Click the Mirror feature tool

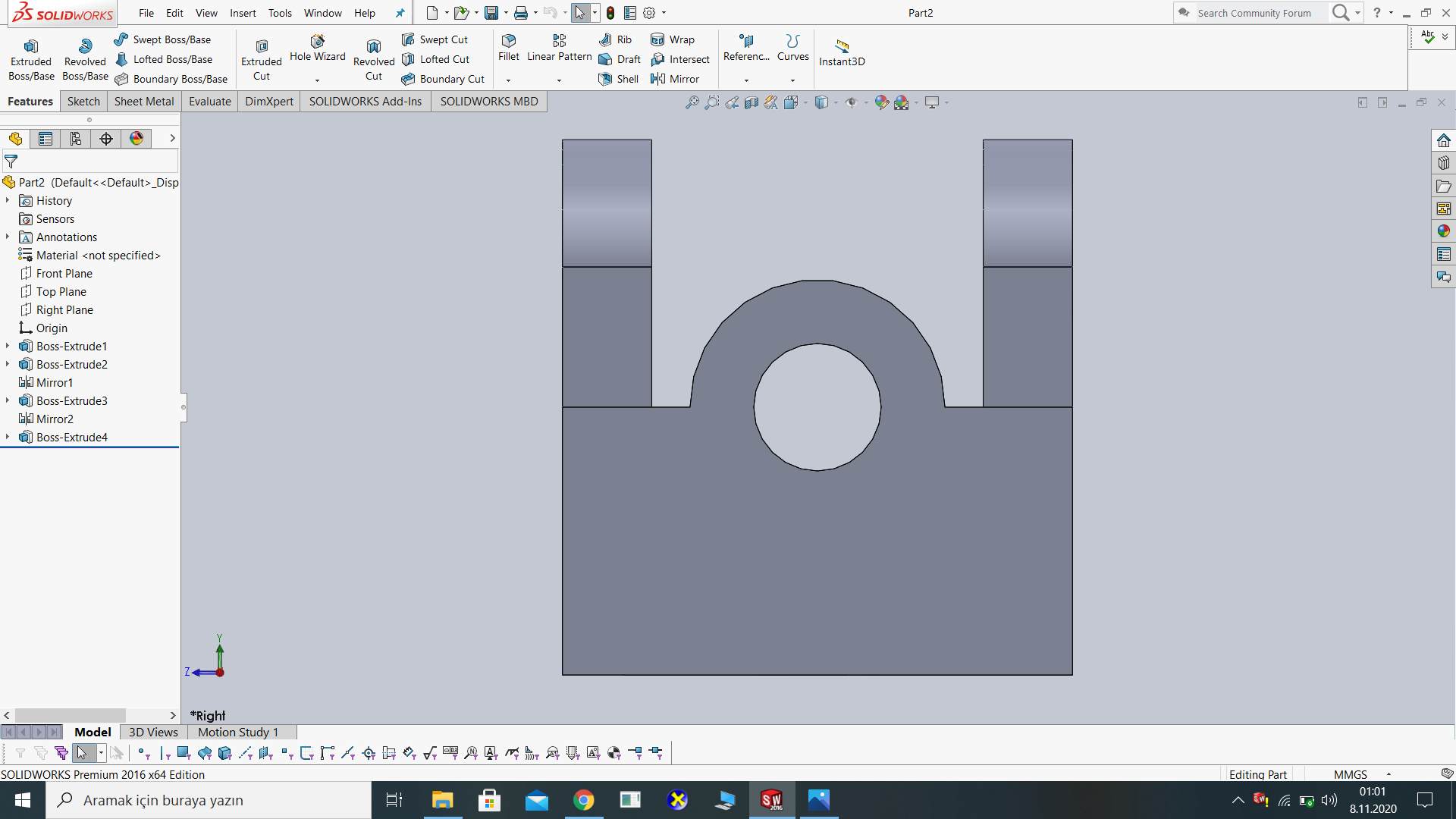675,79
